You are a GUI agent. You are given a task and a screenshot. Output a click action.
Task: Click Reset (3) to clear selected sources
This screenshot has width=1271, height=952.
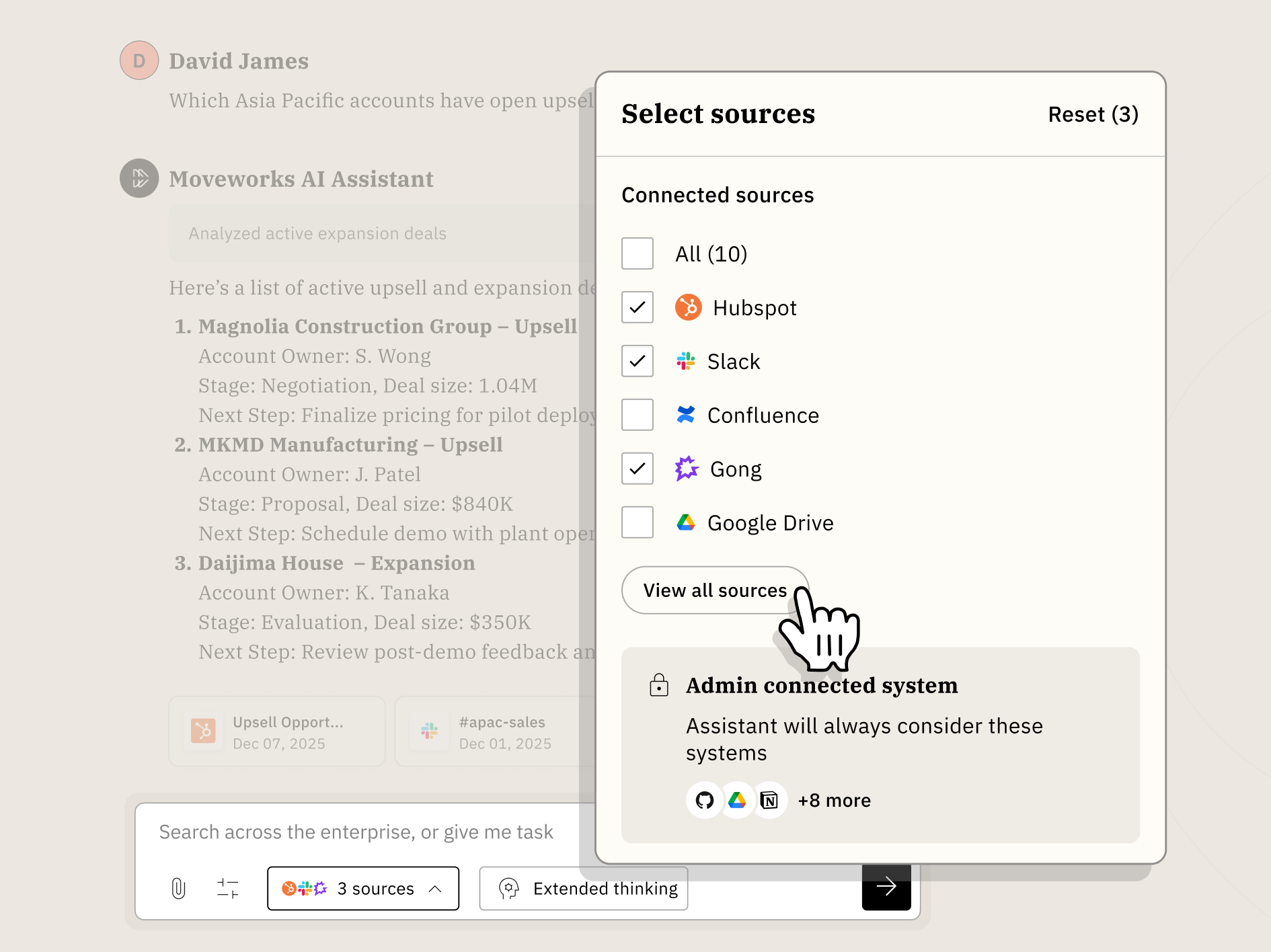[1093, 114]
